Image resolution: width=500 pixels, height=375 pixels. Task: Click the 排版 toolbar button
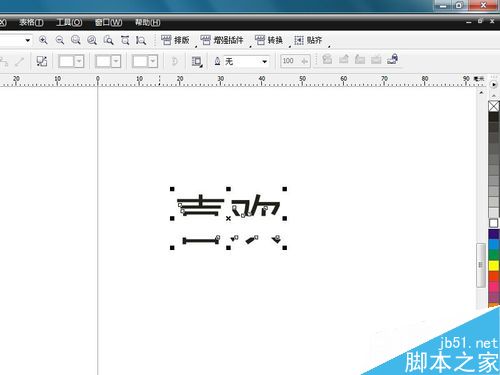coord(175,40)
